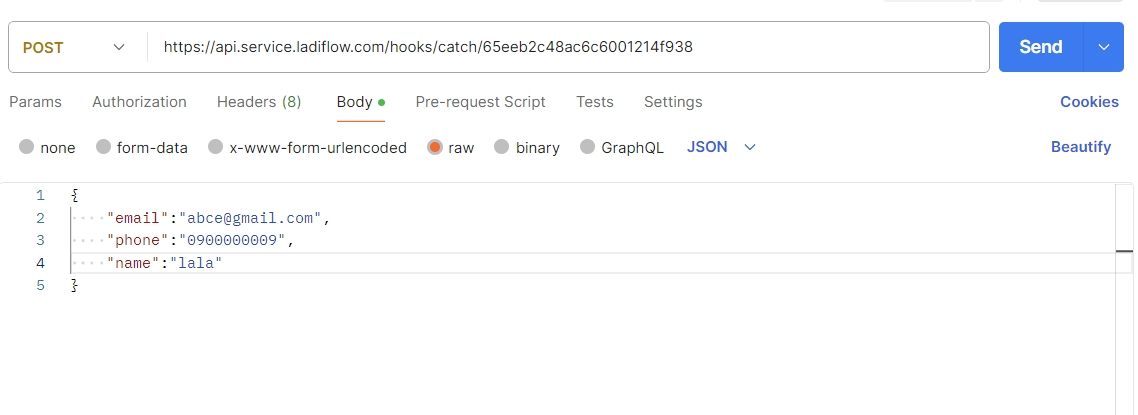Open the request Settings tab

(x=673, y=102)
